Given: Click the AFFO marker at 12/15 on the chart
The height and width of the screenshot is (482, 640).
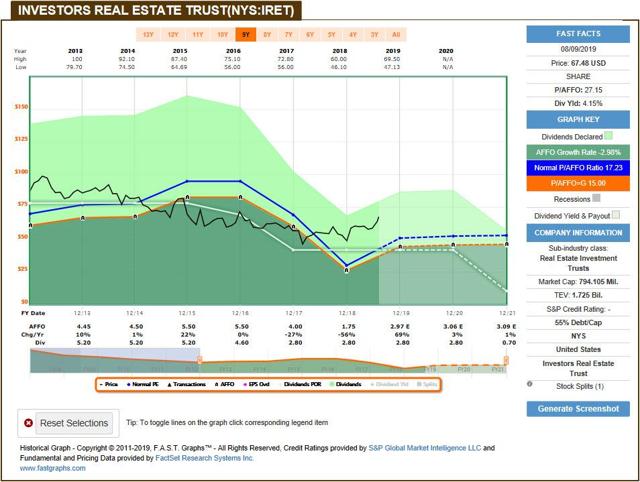Looking at the screenshot, I should click(187, 197).
